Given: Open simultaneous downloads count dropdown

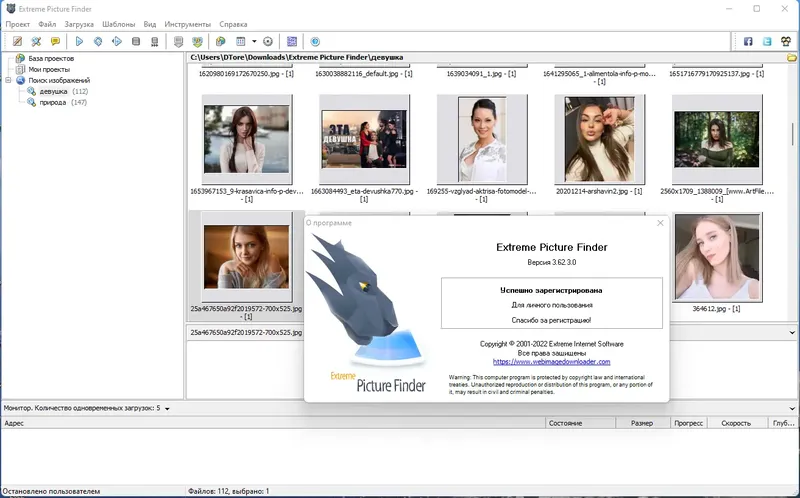Looking at the screenshot, I should coord(167,409).
